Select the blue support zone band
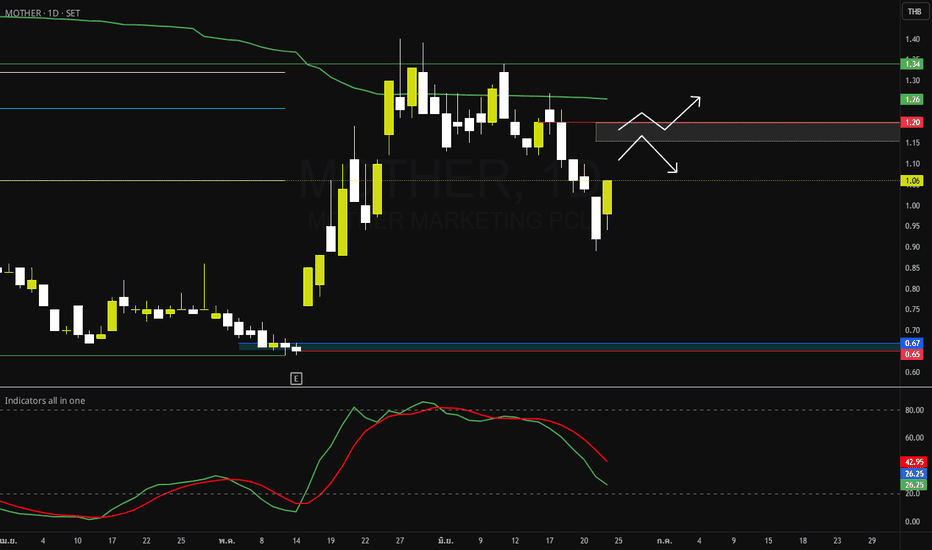Screen dimensions: 932x550 (569, 345)
